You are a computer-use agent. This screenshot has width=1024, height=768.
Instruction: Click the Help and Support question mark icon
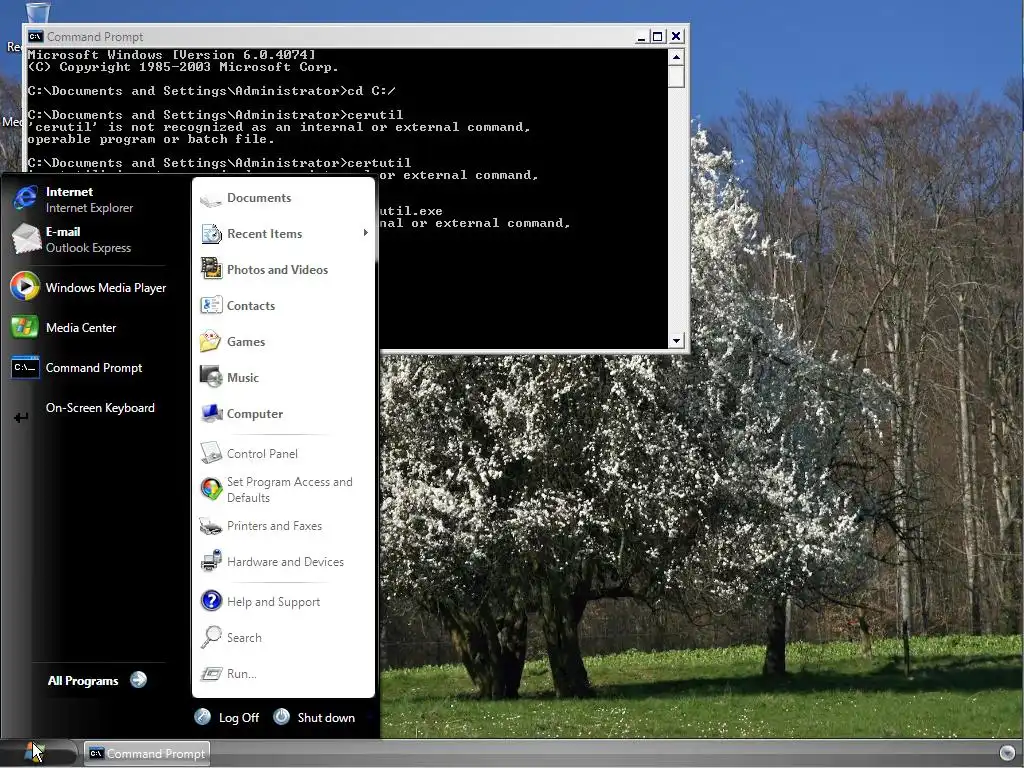[212, 600]
